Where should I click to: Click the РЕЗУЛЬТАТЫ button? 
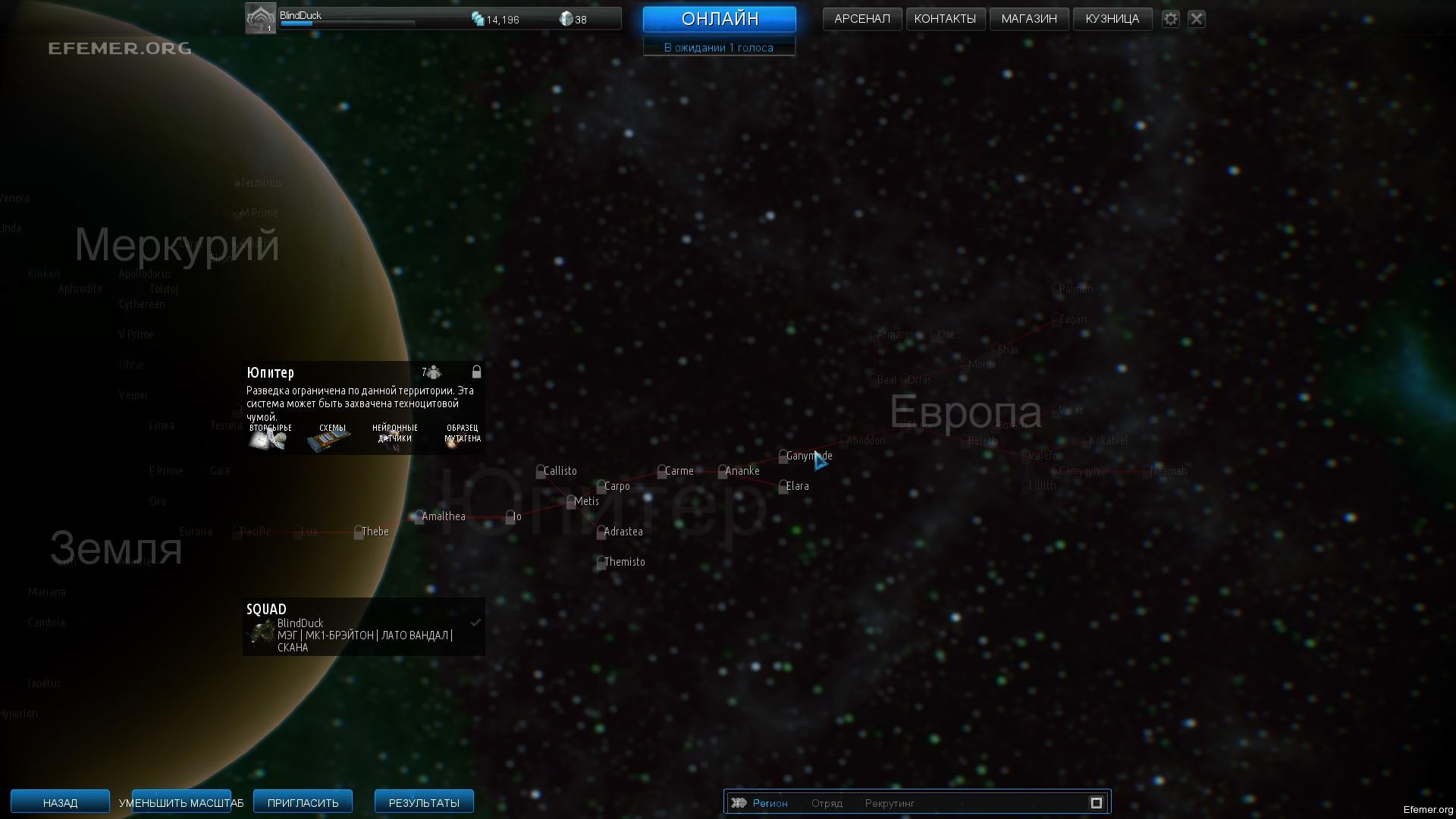point(424,802)
